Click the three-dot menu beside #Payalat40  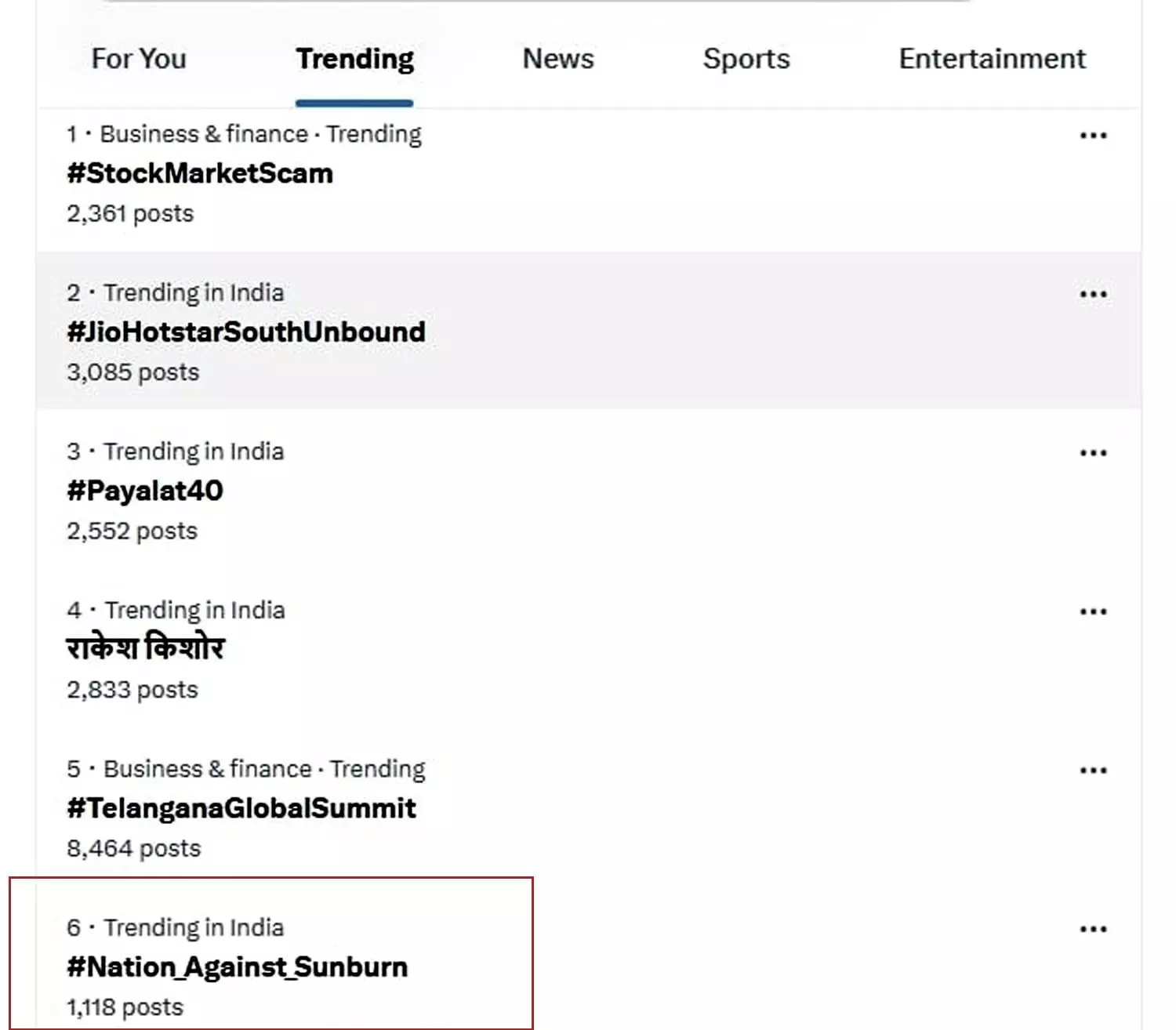click(x=1093, y=453)
